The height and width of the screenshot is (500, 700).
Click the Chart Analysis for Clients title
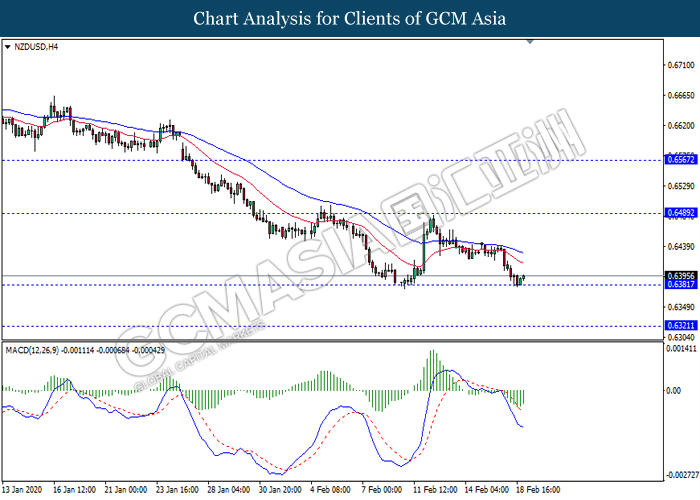coord(350,18)
